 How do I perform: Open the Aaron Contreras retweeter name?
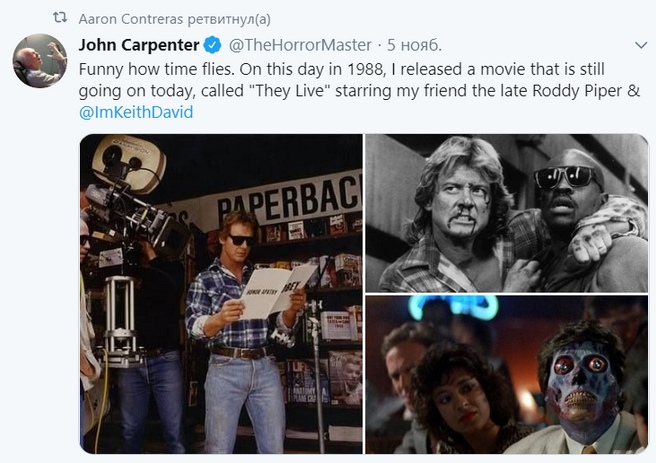click(131, 19)
